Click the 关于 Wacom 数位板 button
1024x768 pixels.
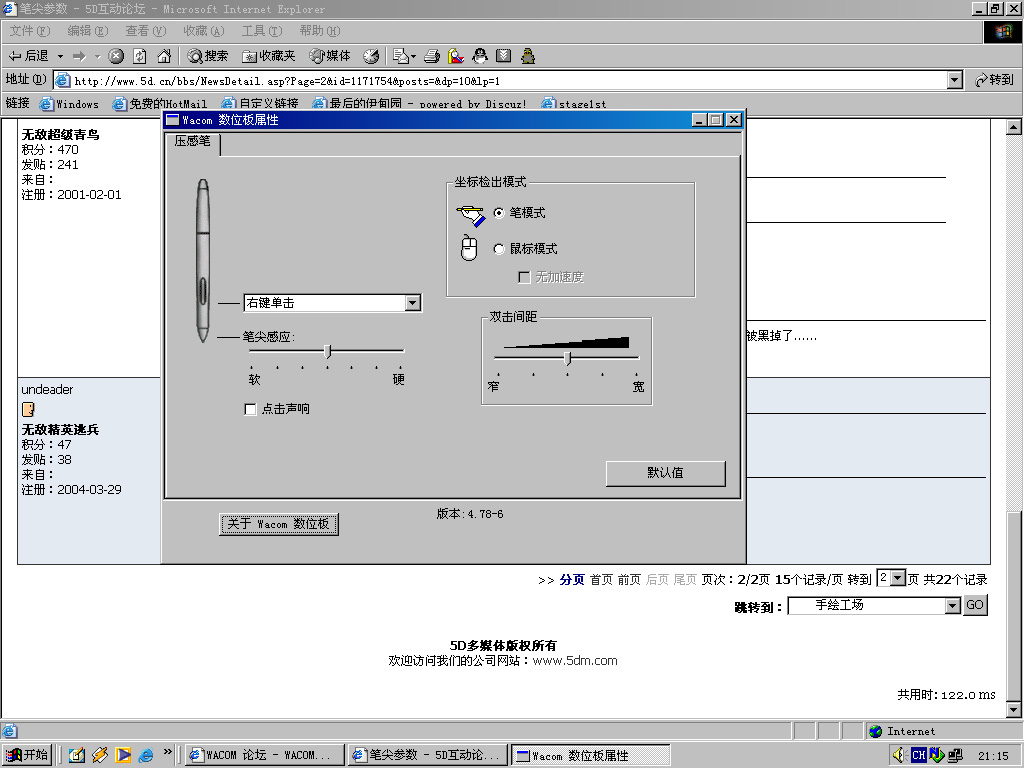(279, 524)
